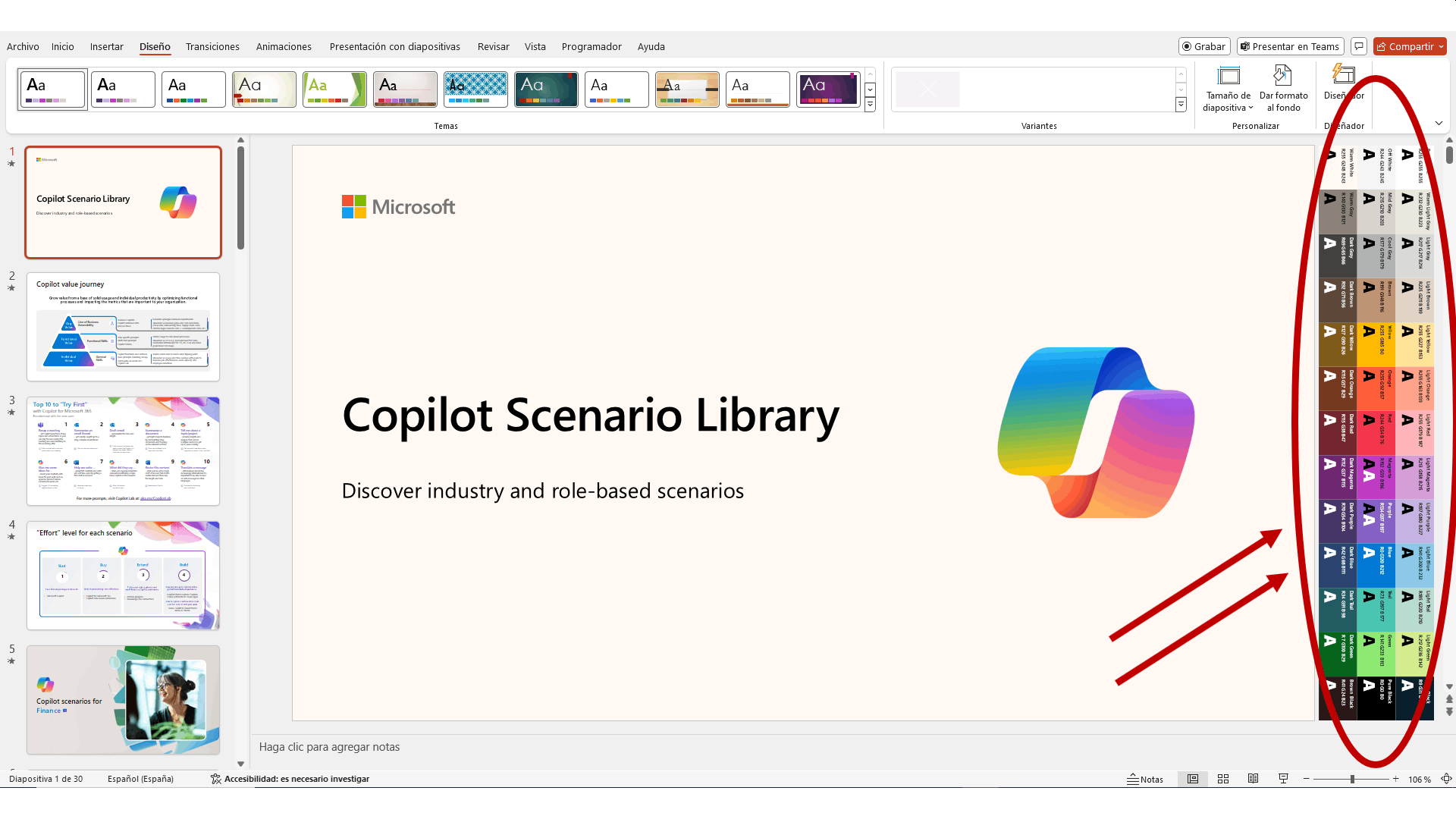Collapse the ribbon with chevron
The height and width of the screenshot is (819, 1456).
1439,124
